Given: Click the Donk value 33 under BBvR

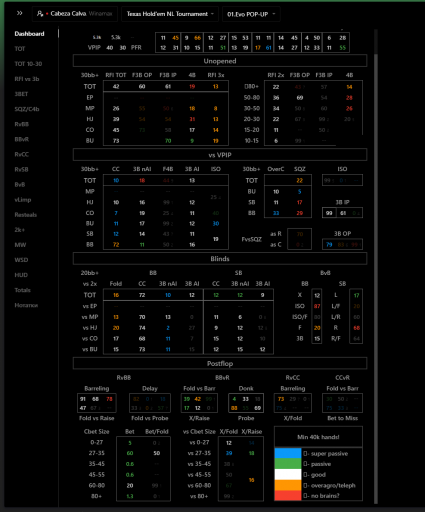Looking at the screenshot, I should (246, 399).
